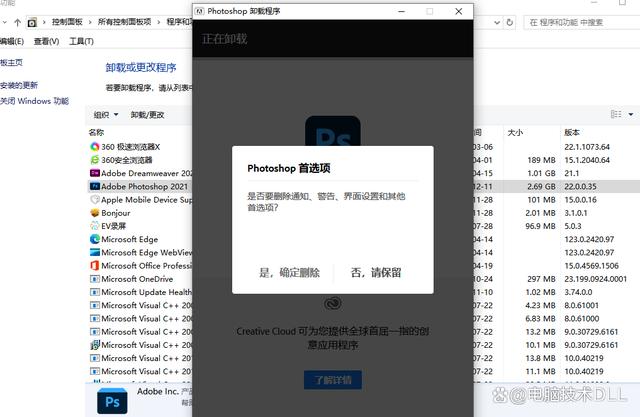
Task: Sort by the 版本 column header
Action: pyautogui.click(x=572, y=132)
